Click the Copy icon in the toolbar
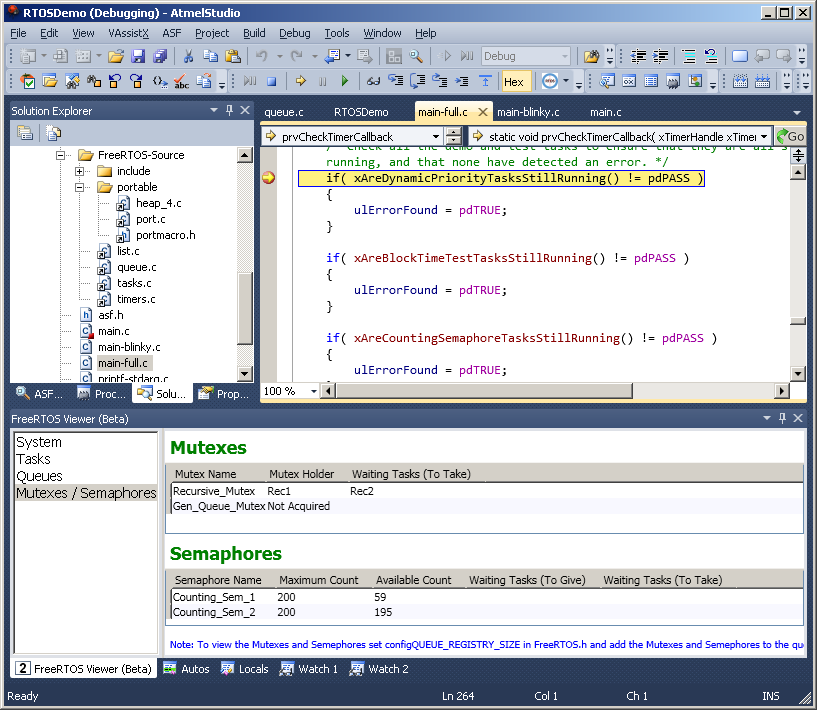The height and width of the screenshot is (710, 817). 211,56
